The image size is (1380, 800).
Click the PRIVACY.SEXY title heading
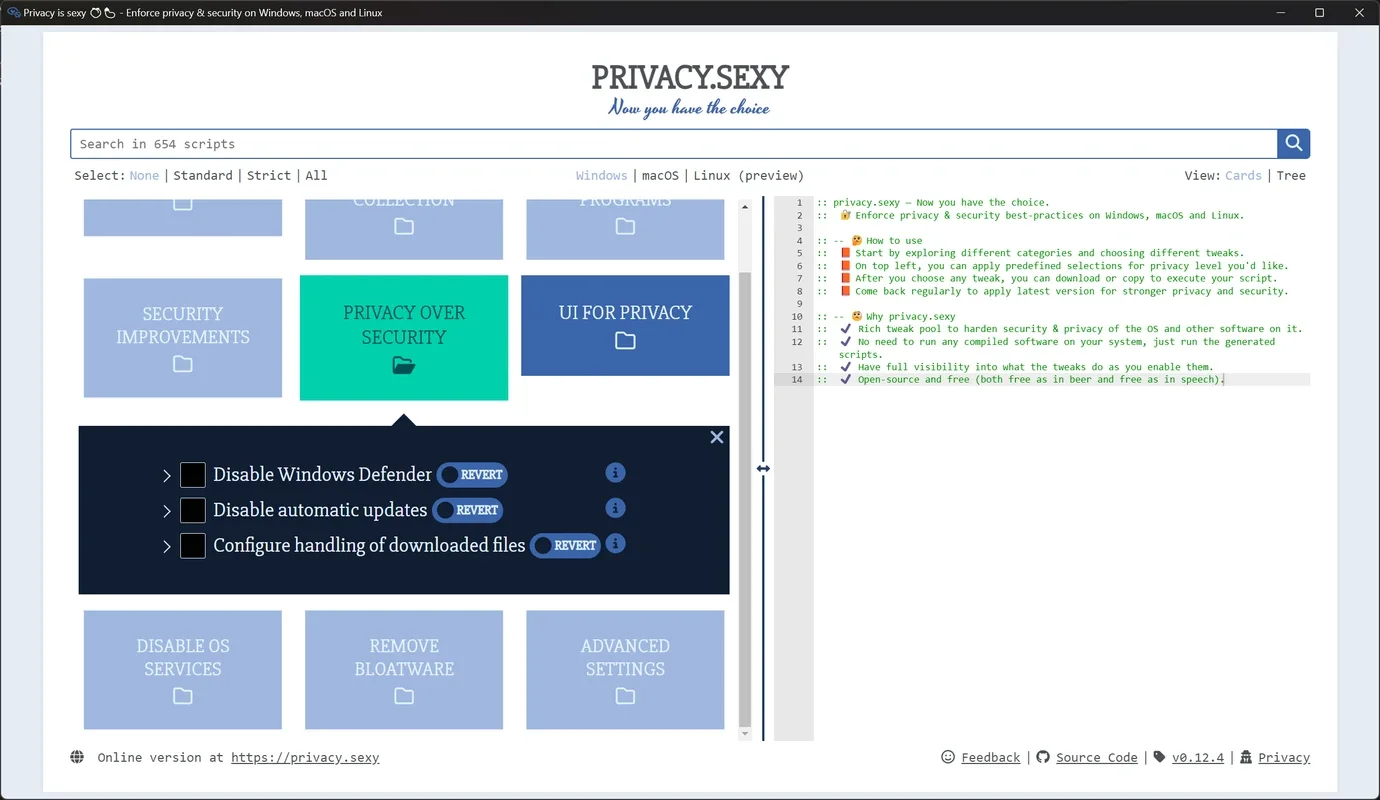pos(690,77)
